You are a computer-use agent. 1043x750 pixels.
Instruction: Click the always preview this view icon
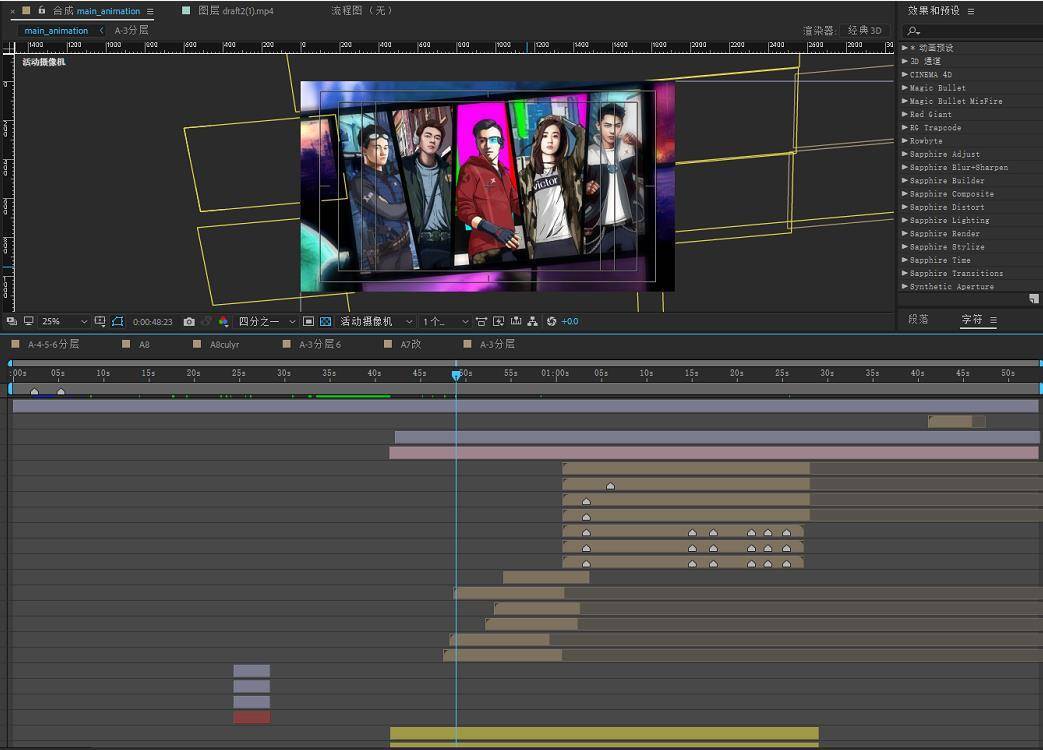point(11,321)
